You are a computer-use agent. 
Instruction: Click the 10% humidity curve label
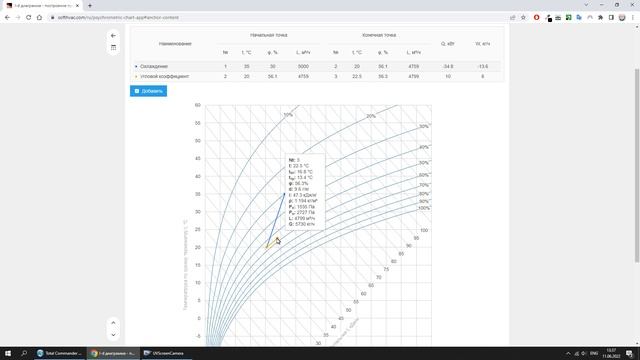pos(288,115)
